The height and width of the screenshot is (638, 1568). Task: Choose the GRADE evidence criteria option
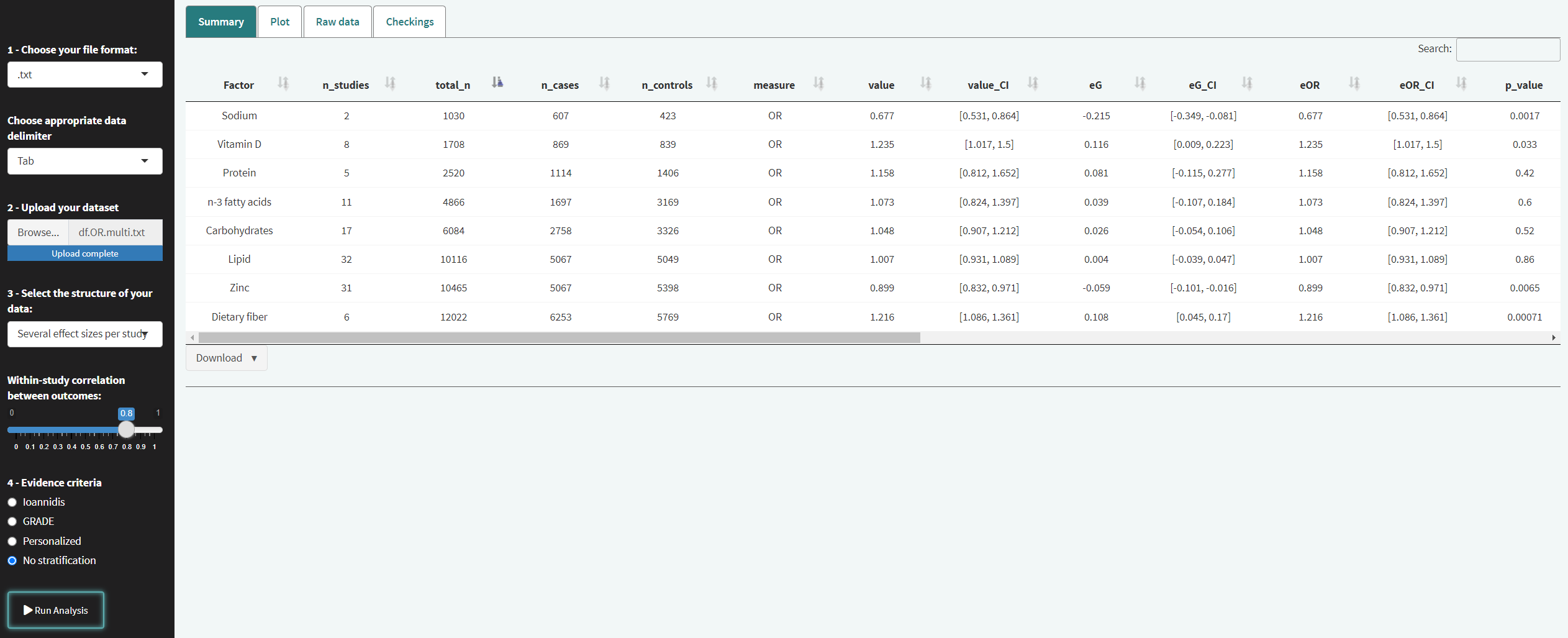pyautogui.click(x=12, y=522)
